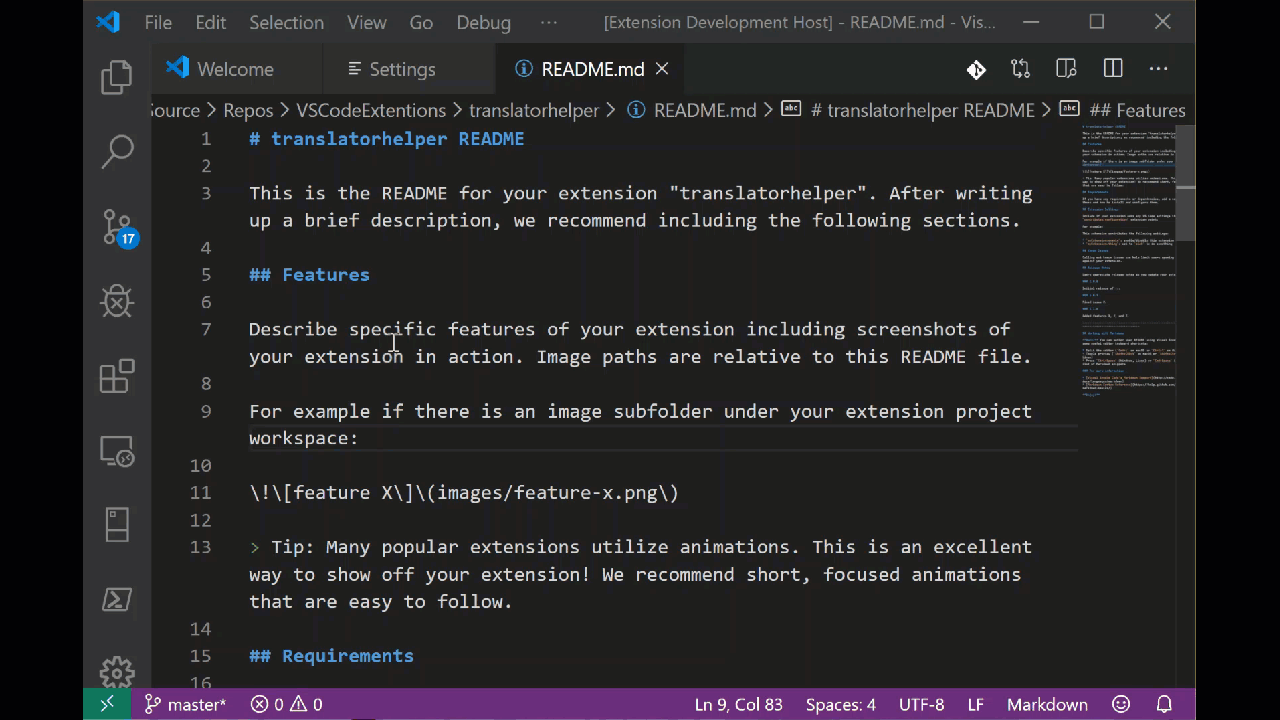Change language mode Markdown
The height and width of the screenshot is (720, 1280).
(1047, 704)
